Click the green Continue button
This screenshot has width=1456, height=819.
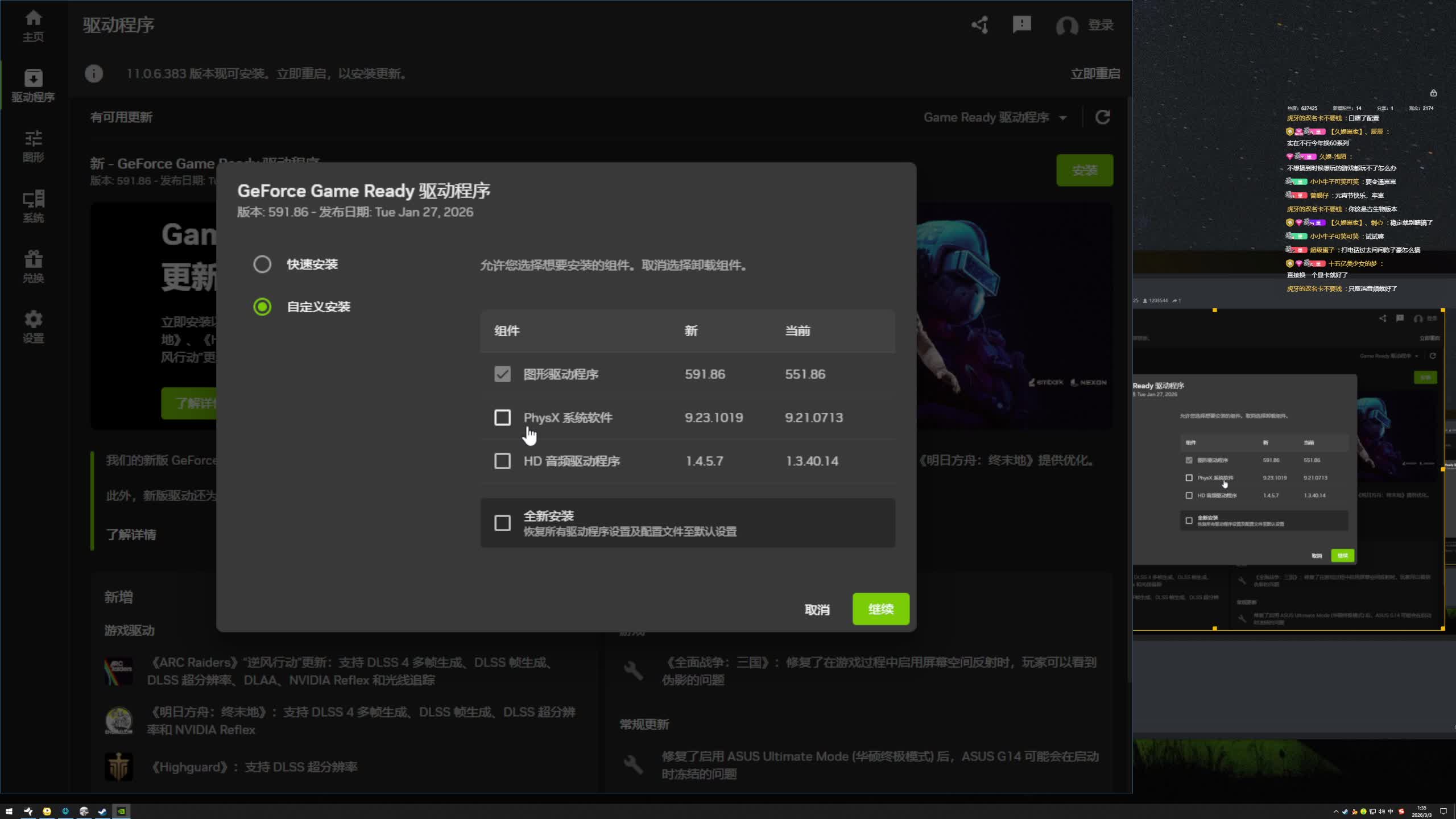[x=880, y=609]
